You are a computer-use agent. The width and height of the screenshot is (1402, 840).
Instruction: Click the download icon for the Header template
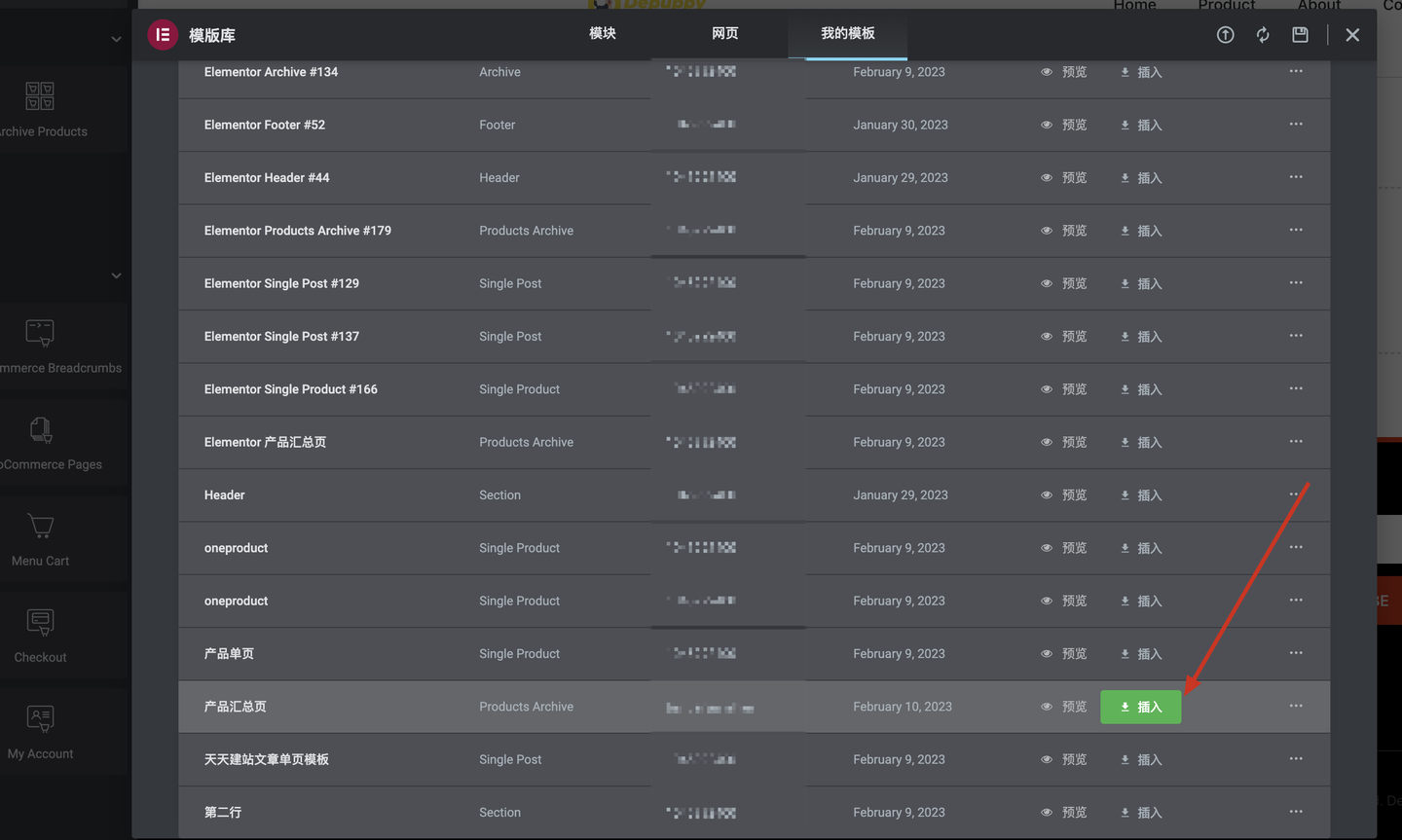(x=1125, y=495)
